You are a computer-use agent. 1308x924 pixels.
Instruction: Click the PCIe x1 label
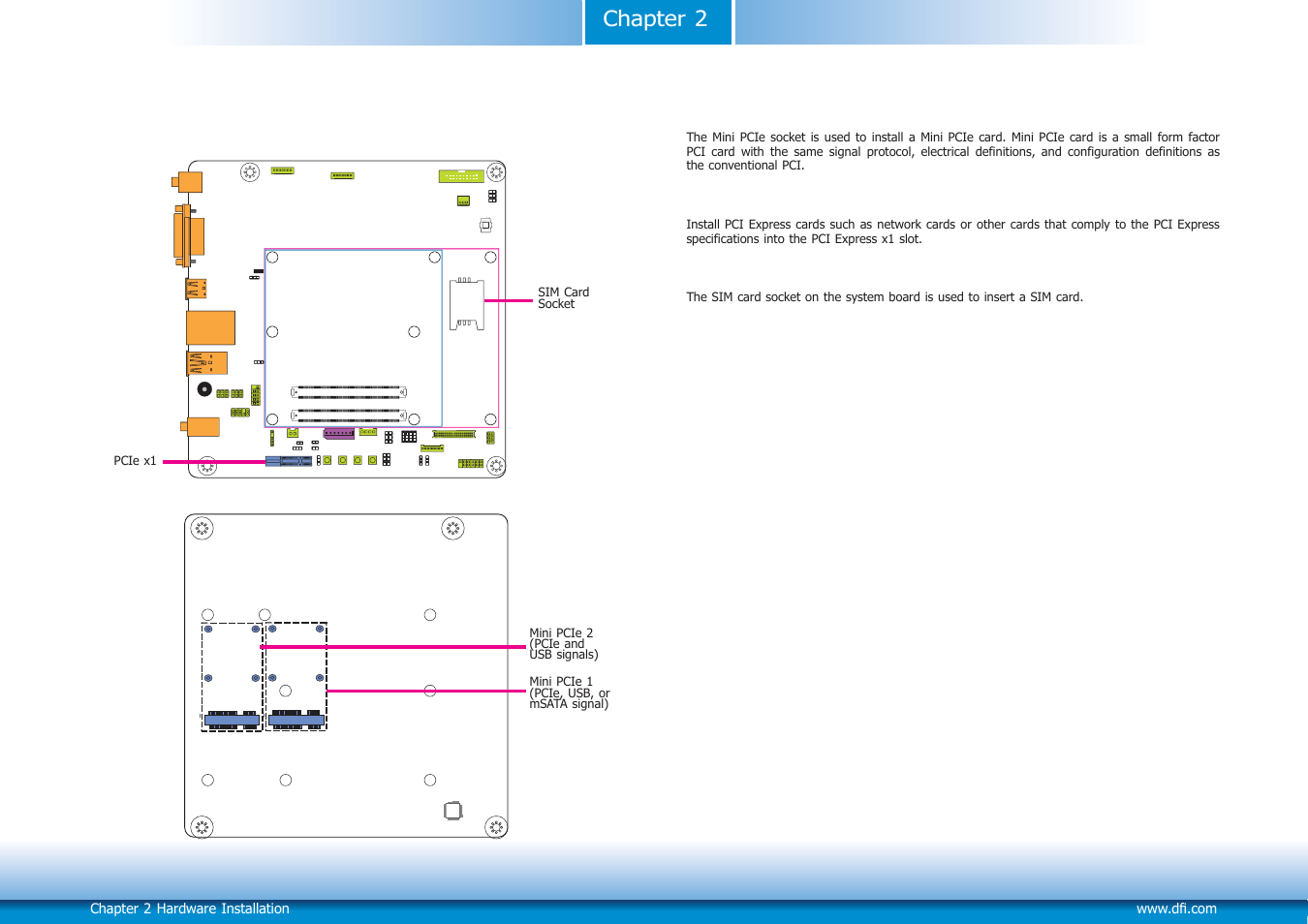coord(135,461)
